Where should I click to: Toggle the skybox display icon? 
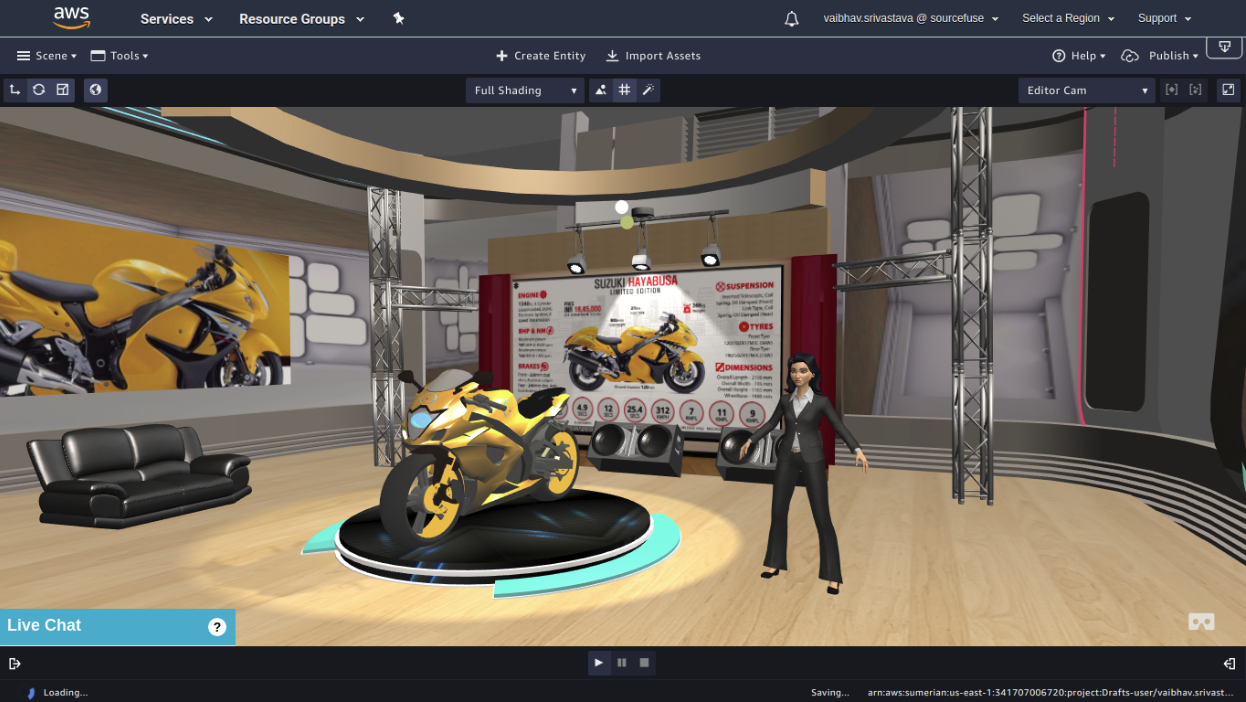[x=600, y=90]
